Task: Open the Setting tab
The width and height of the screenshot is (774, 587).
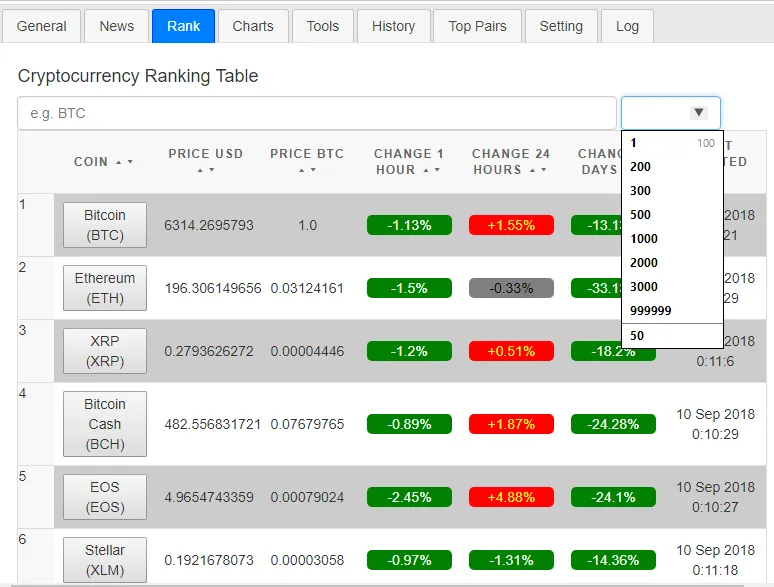Action: pos(561,26)
